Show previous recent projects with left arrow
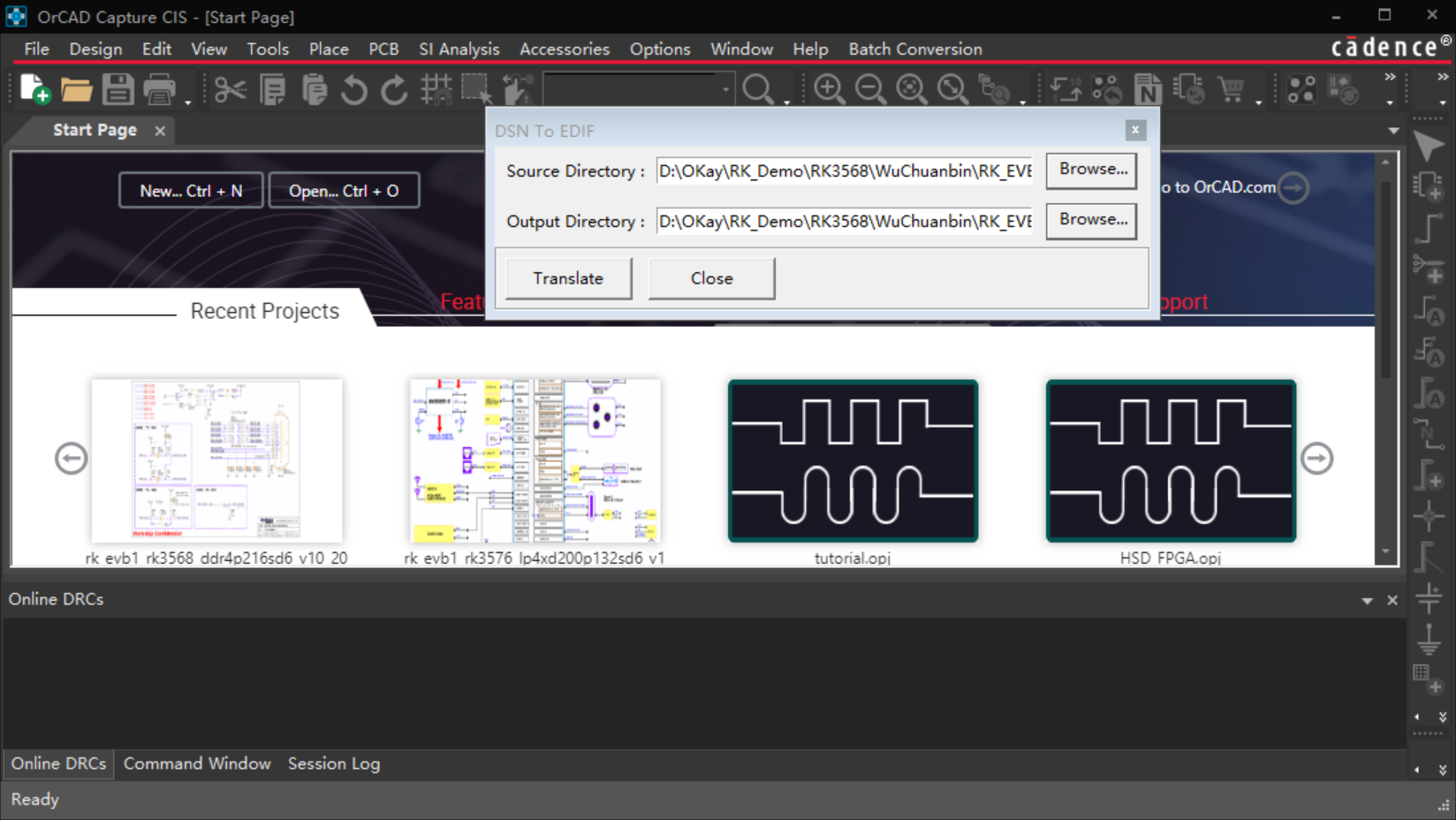Image resolution: width=1456 pixels, height=820 pixels. click(x=71, y=459)
